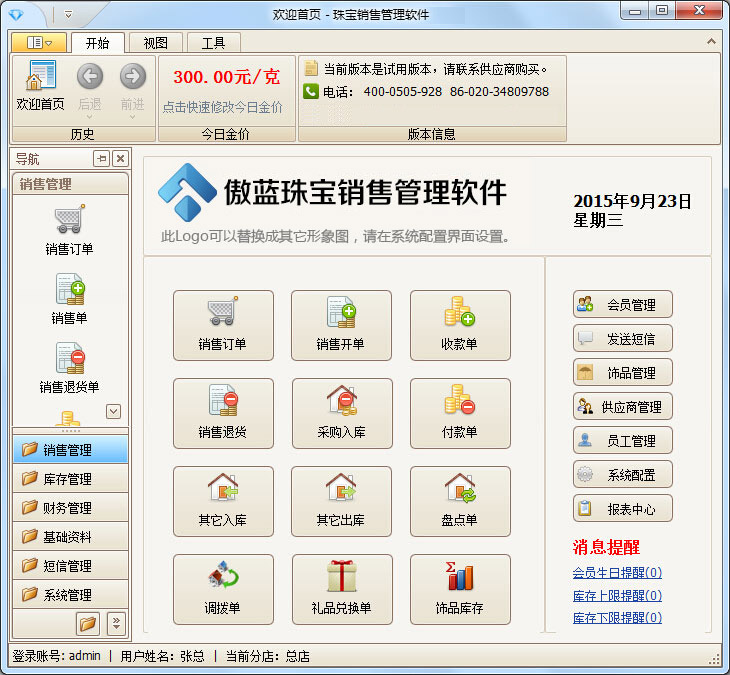Expand navigation options with double-chevron button
The image size is (730, 675).
pyautogui.click(x=116, y=624)
